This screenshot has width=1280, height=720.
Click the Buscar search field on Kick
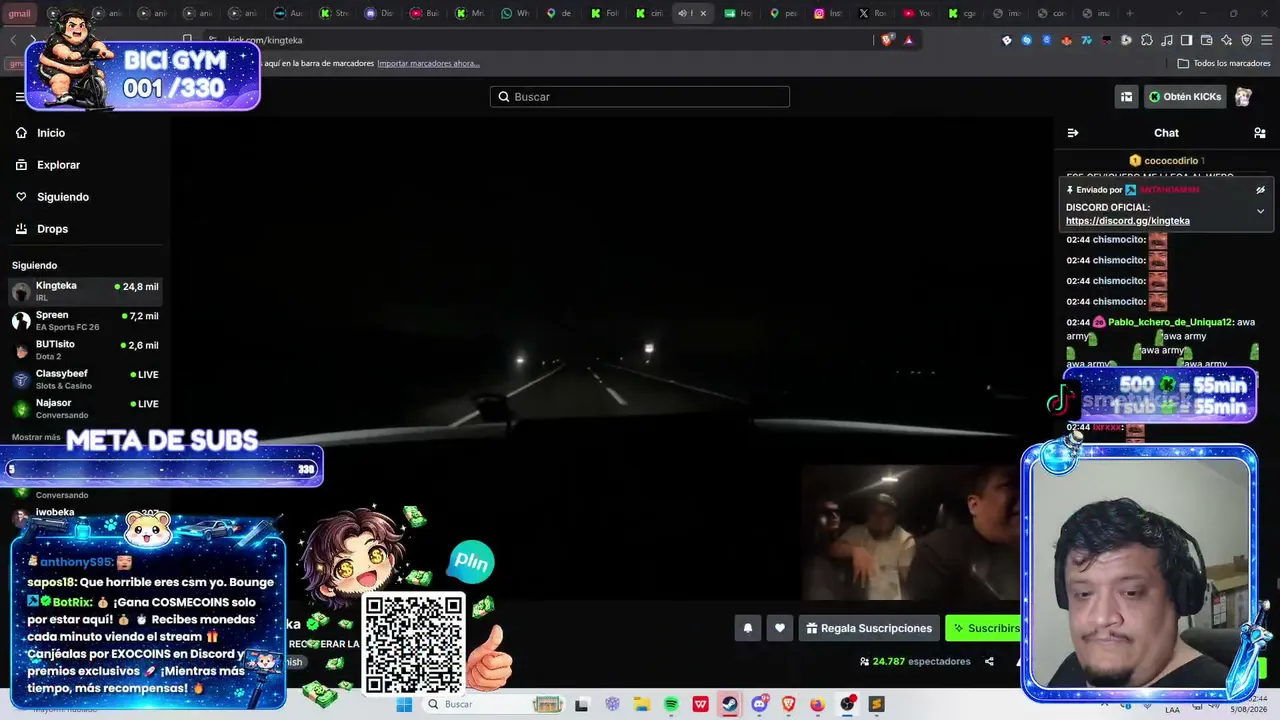tap(640, 97)
